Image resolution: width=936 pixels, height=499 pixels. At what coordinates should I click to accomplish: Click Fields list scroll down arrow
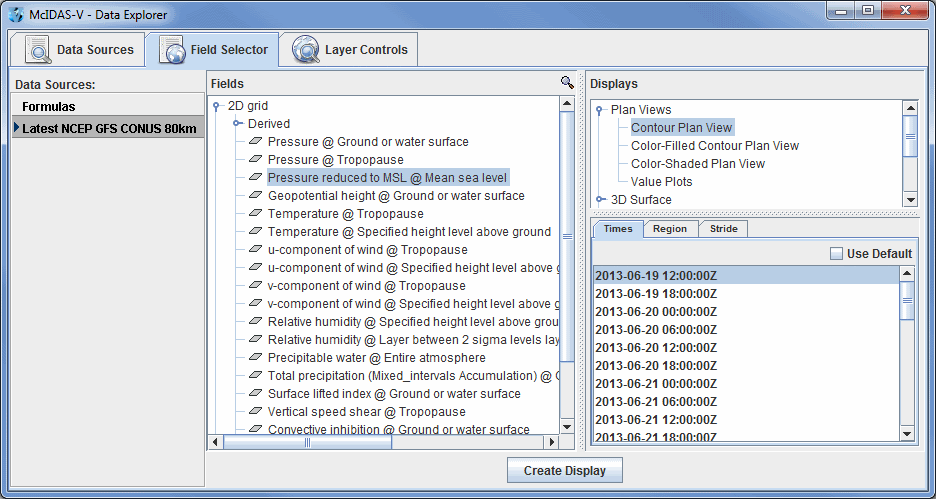(567, 426)
